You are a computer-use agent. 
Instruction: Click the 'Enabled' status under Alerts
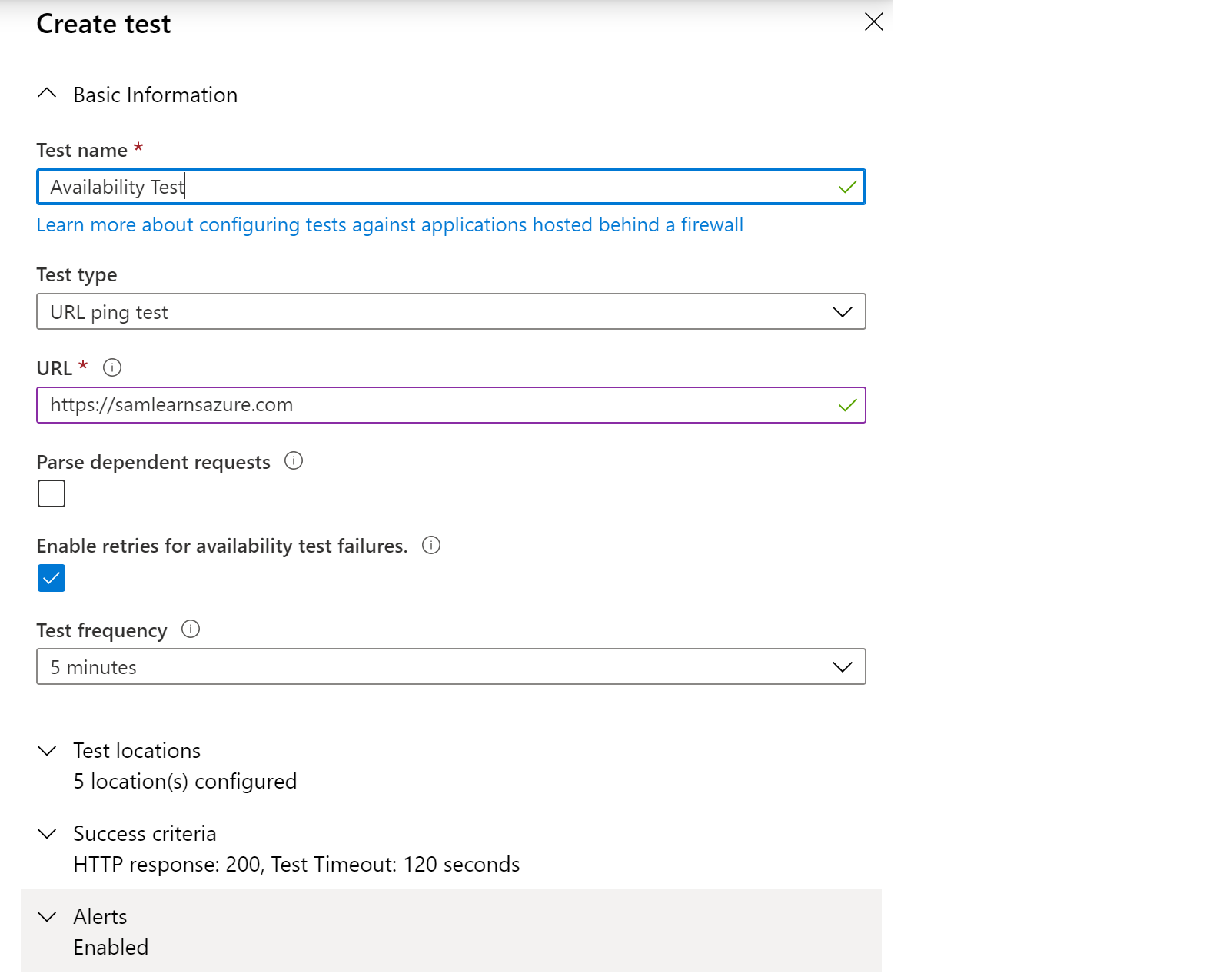(x=111, y=947)
